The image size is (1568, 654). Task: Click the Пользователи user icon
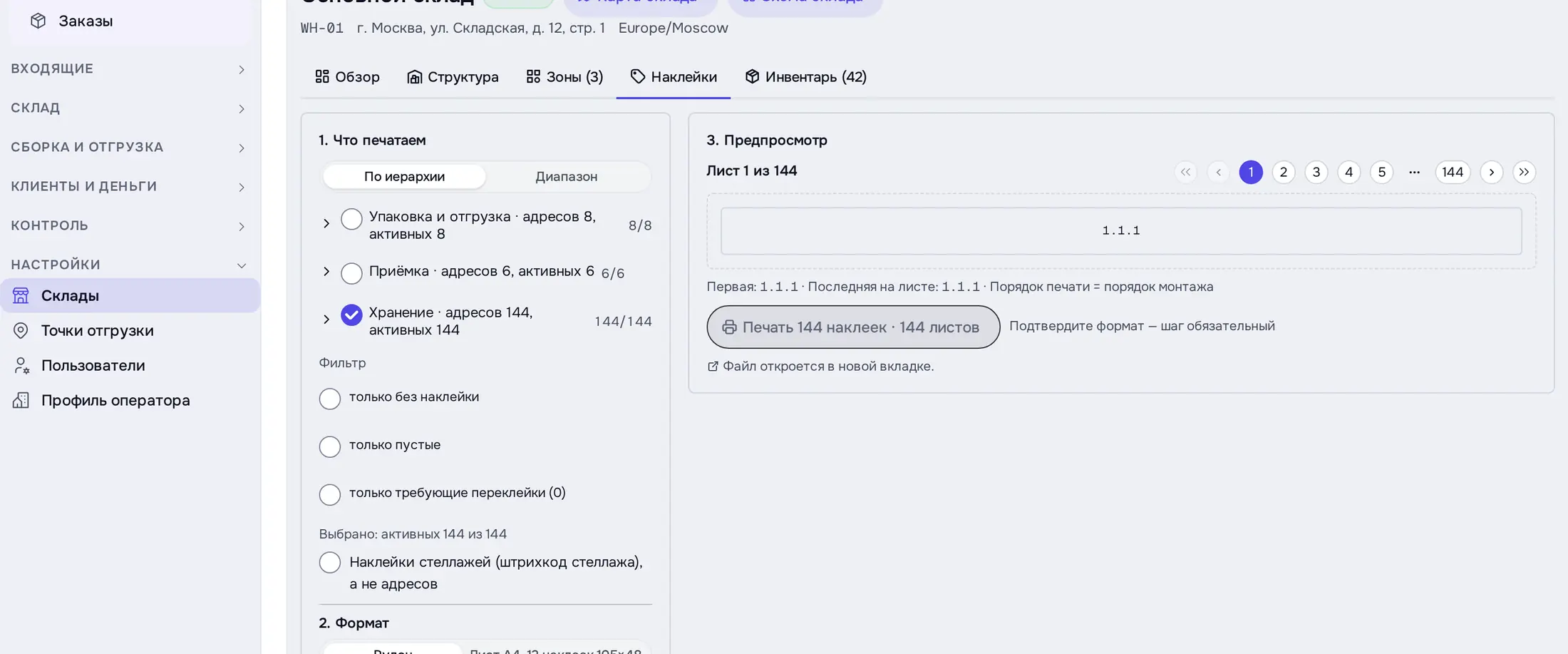[21, 365]
